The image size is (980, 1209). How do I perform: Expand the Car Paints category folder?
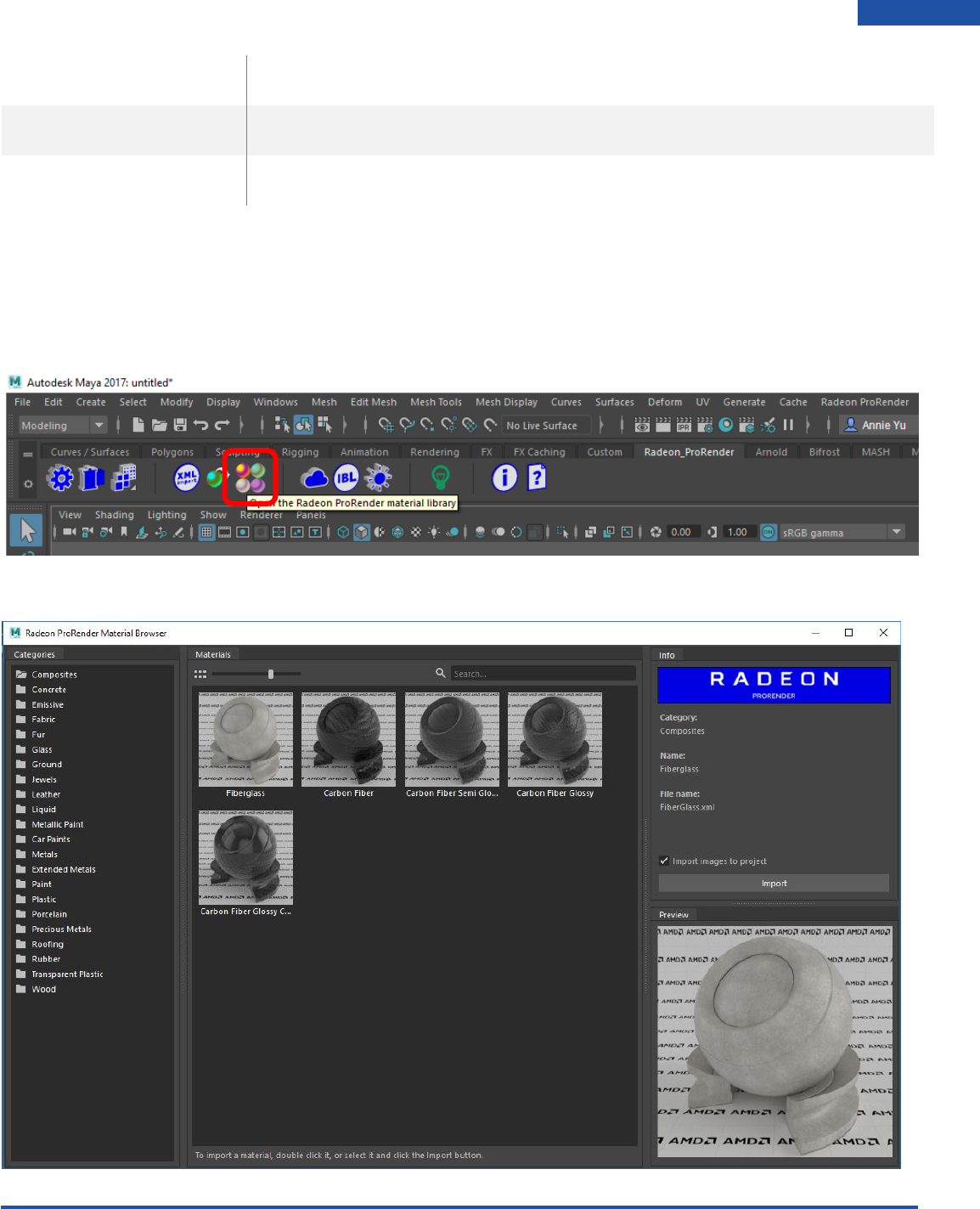(x=43, y=839)
